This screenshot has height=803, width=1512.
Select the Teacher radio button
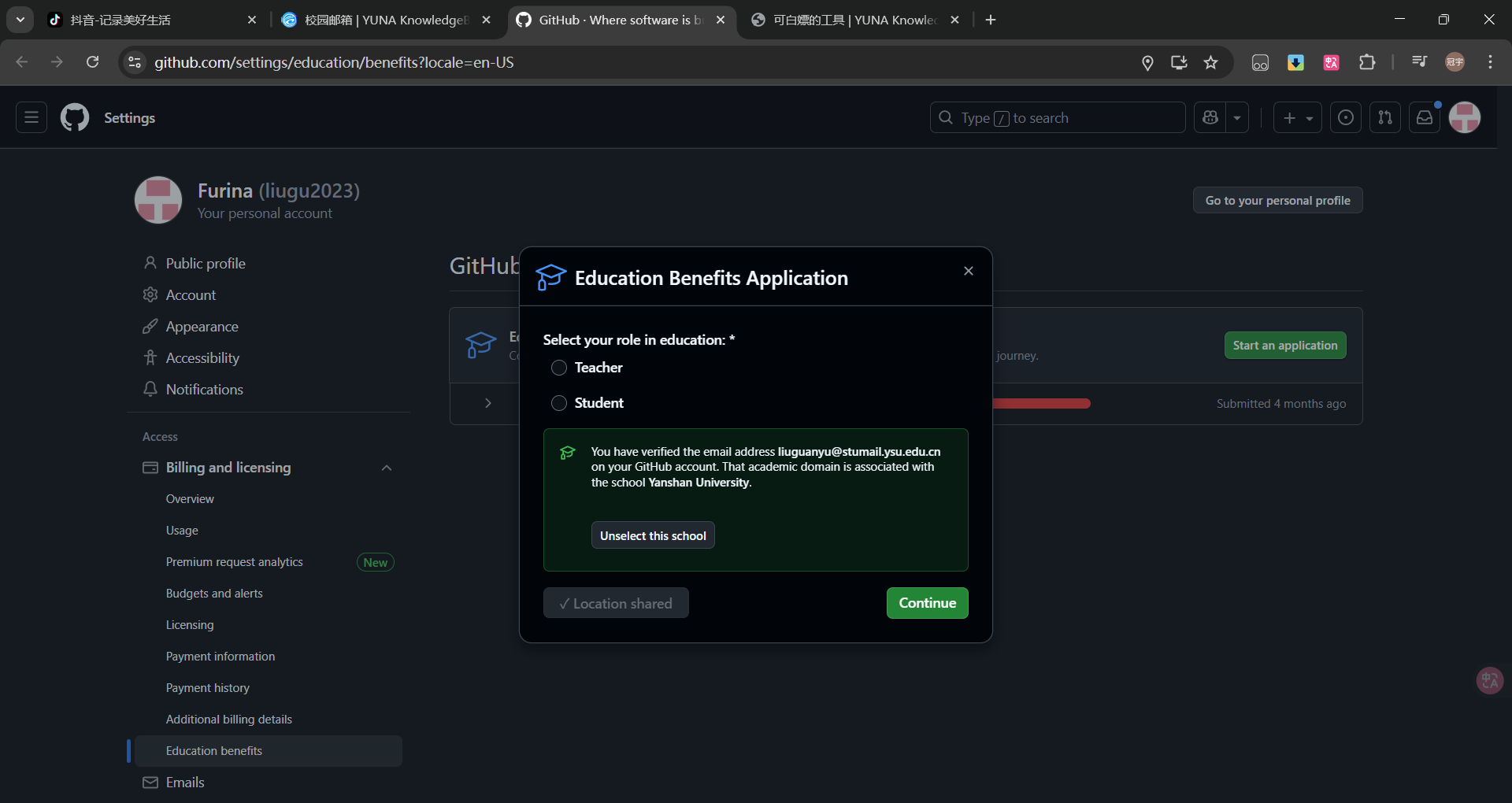559,368
